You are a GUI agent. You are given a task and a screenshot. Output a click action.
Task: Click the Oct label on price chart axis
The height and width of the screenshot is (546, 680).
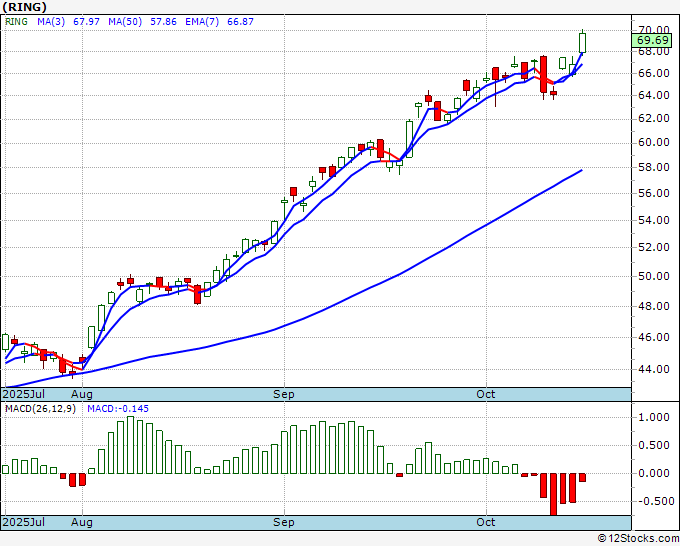click(x=486, y=394)
